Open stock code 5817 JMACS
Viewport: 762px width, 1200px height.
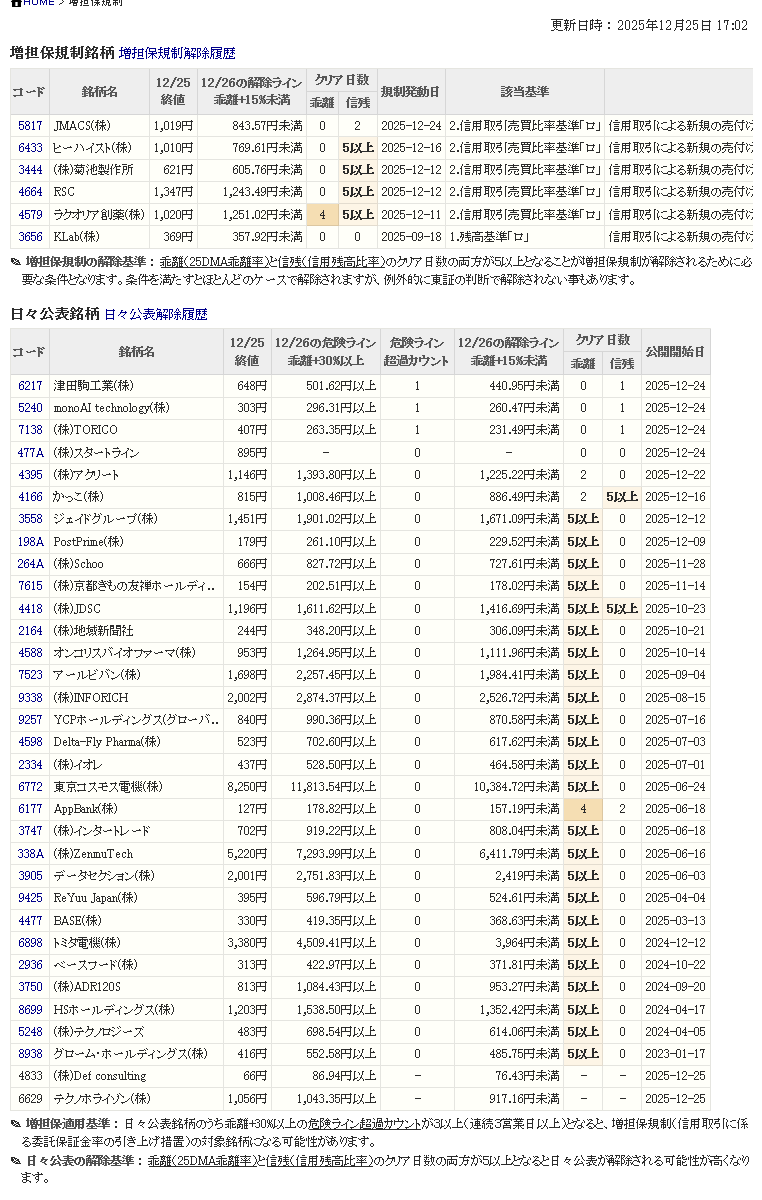coord(30,126)
